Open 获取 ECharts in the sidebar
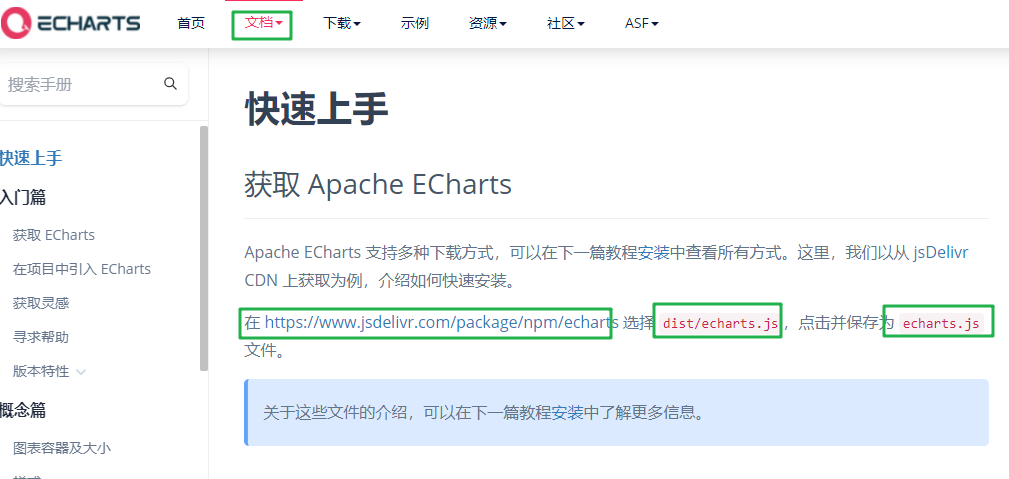This screenshot has height=479, width=1009. [53, 235]
